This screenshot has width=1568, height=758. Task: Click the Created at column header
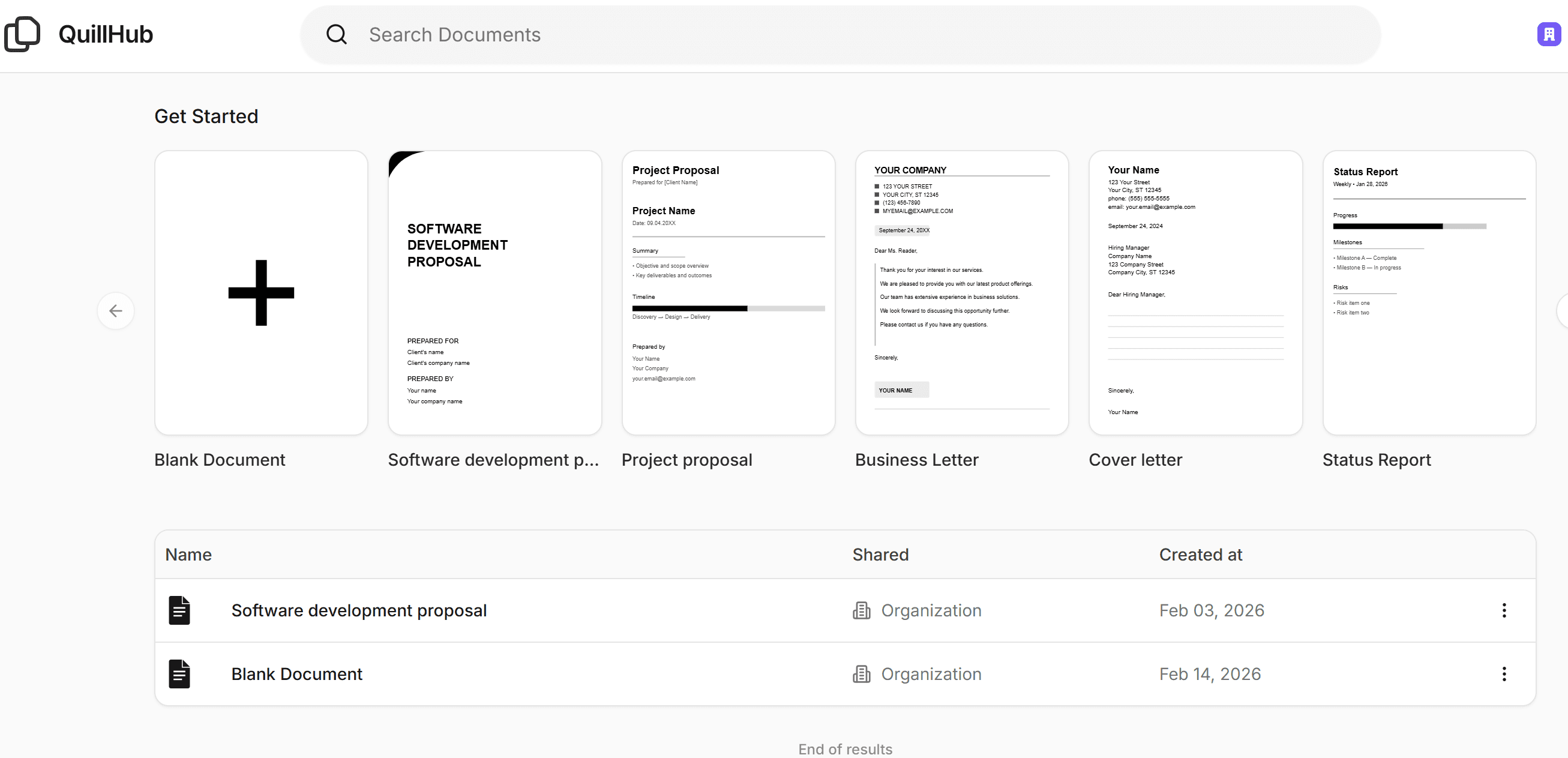[x=1200, y=554]
